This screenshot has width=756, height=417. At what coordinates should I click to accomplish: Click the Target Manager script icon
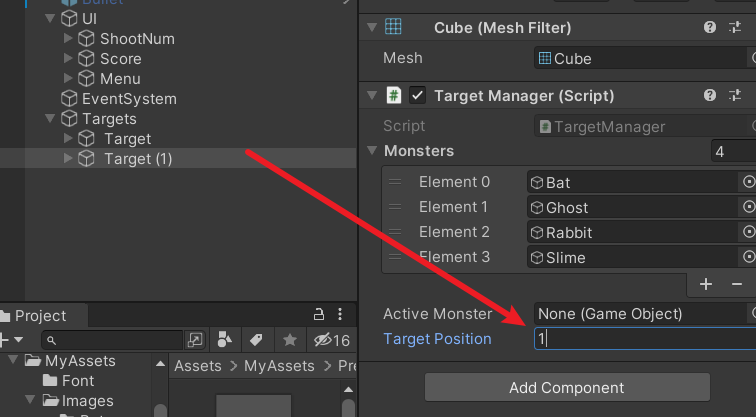(395, 95)
